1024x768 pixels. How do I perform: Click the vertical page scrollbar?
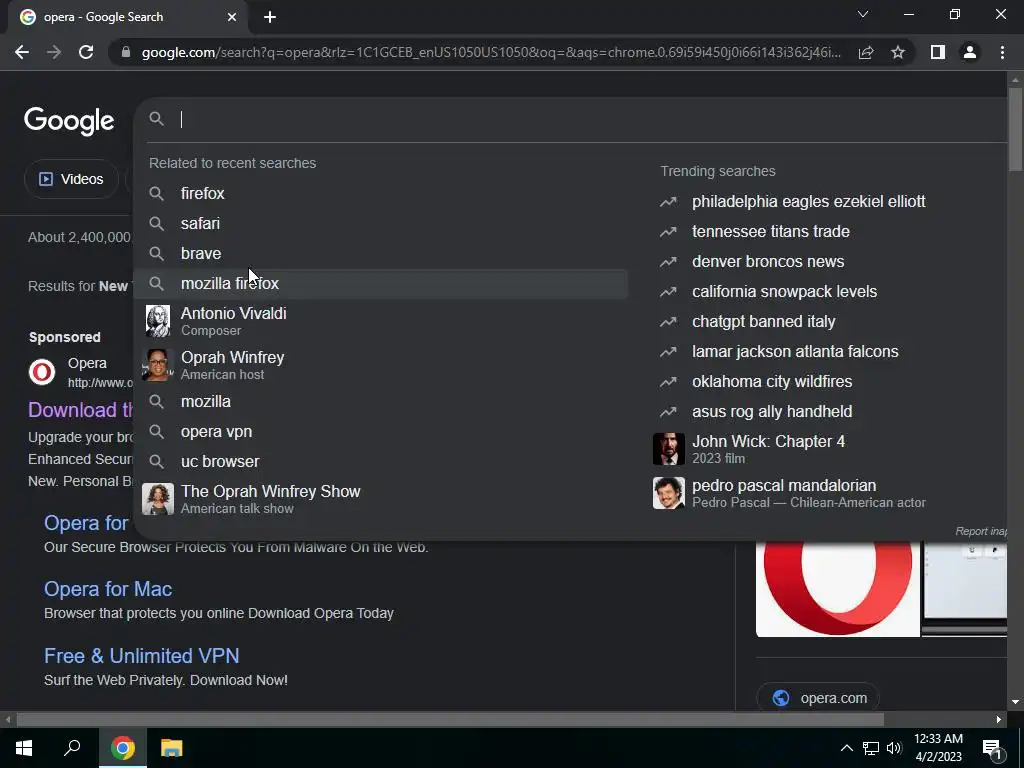(x=1015, y=128)
